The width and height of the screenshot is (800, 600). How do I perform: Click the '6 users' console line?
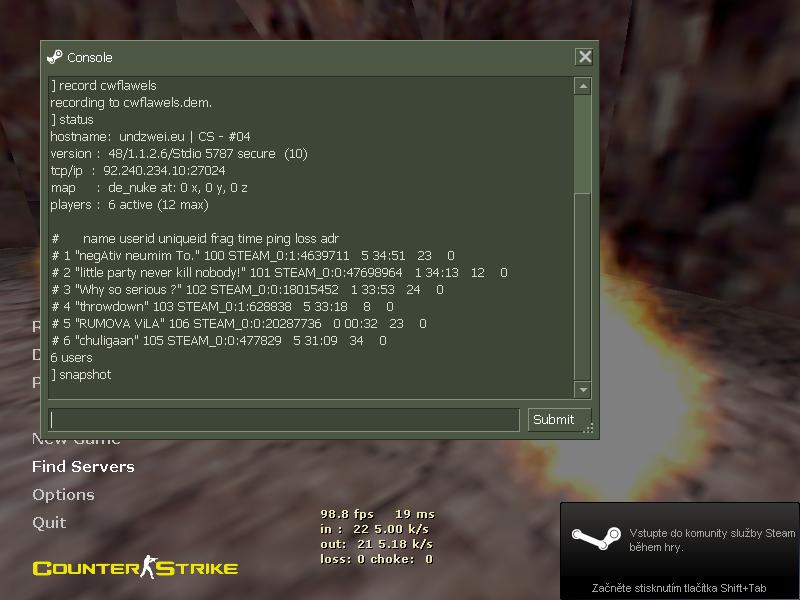(x=71, y=358)
